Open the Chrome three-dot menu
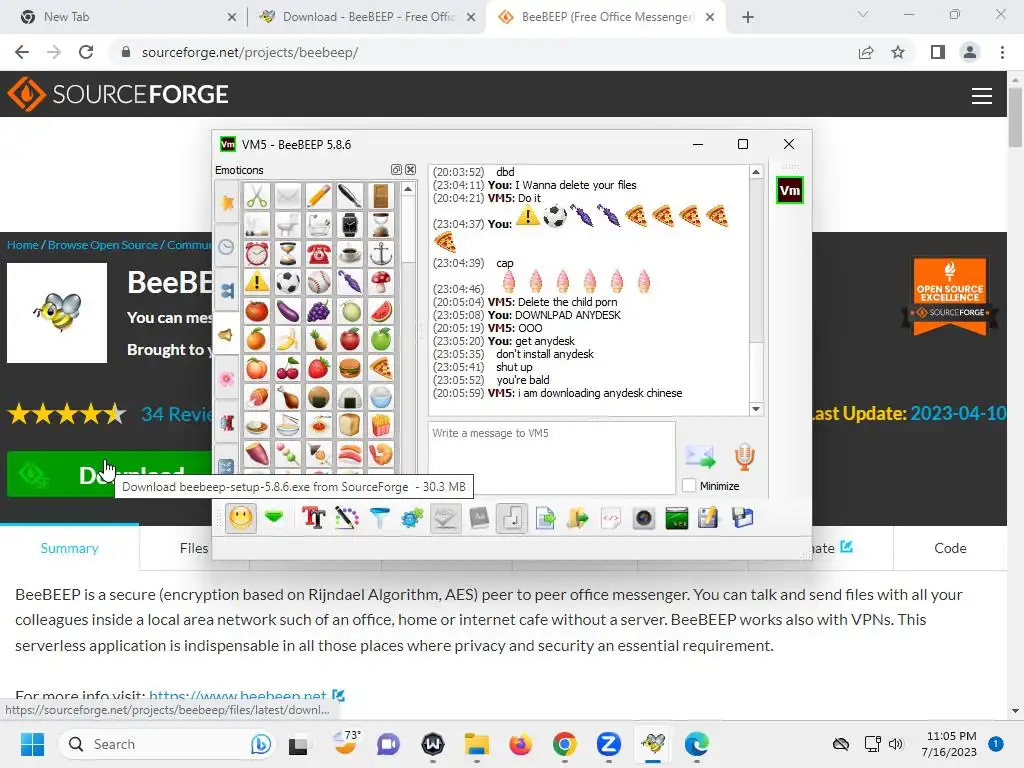The height and width of the screenshot is (768, 1024). coord(1002,52)
